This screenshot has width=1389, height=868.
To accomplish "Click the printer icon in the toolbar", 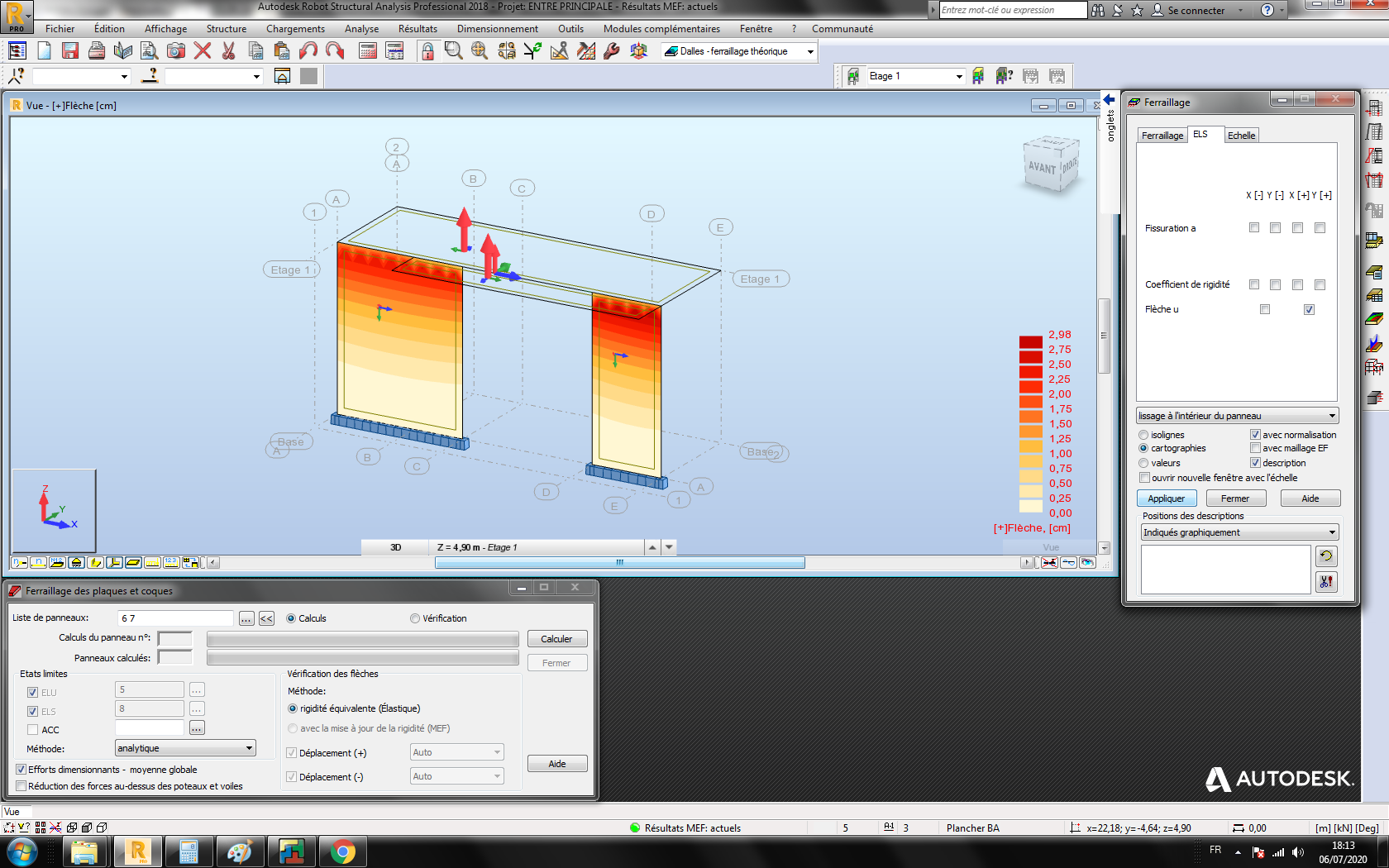I will click(x=97, y=51).
